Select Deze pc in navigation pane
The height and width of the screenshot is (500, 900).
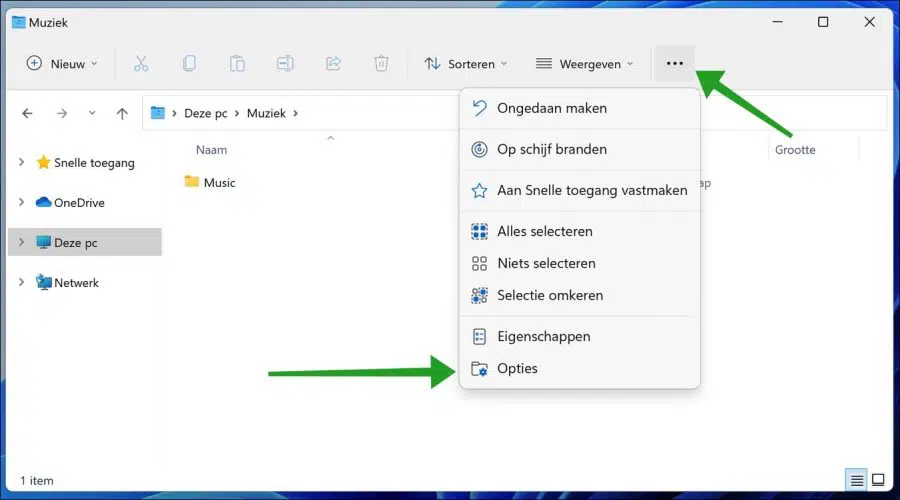click(85, 242)
